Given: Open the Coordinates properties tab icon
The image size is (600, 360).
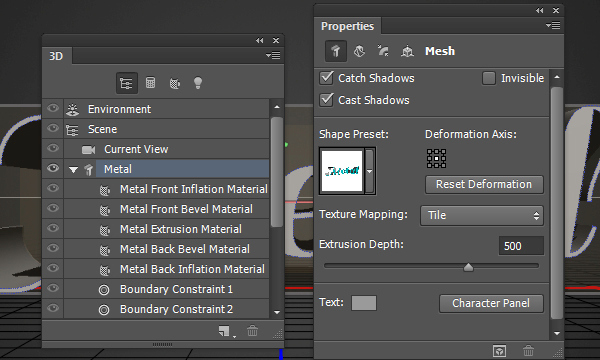Looking at the screenshot, I should click(x=407, y=51).
